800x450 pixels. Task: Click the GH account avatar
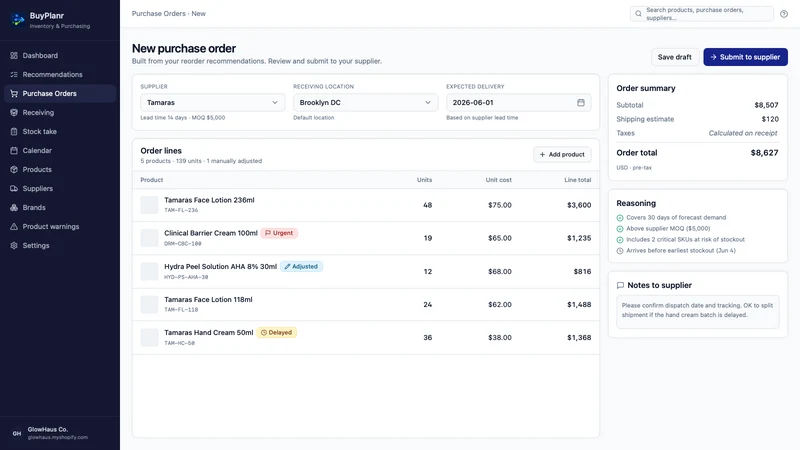tap(17, 433)
